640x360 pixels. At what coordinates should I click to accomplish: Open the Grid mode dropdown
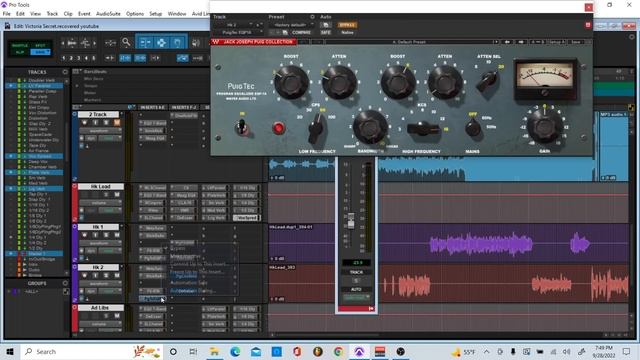coord(40,52)
